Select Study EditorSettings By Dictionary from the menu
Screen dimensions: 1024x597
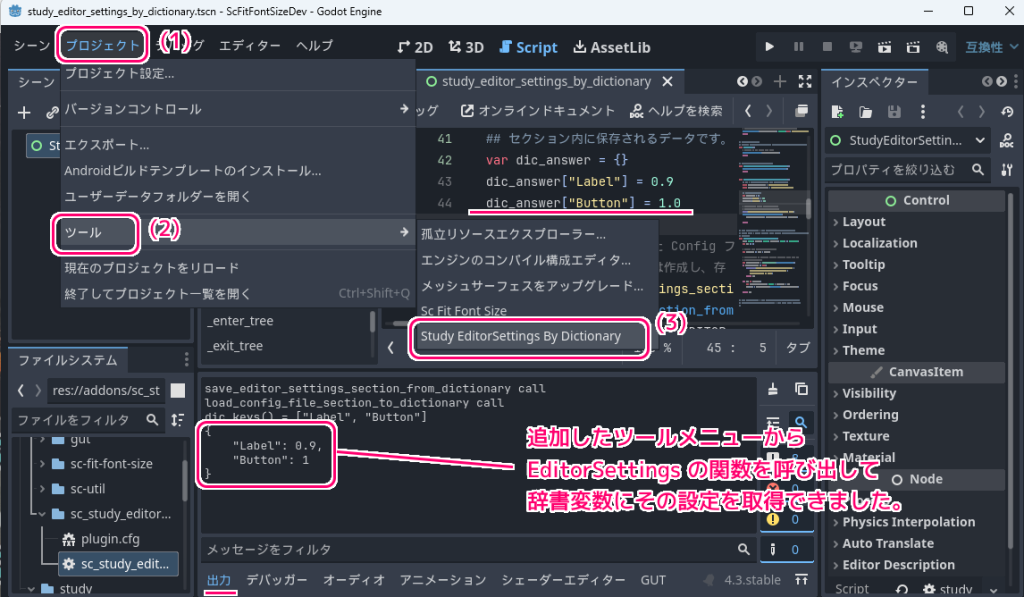529,339
